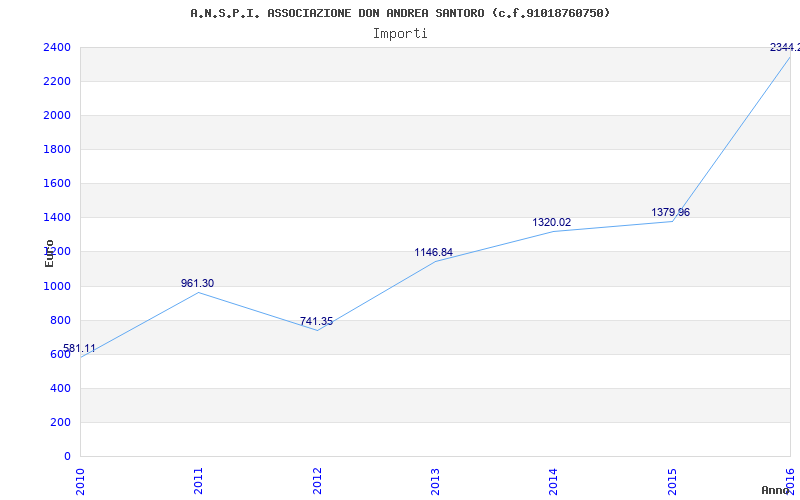Viewport: 800px width, 500px height.
Task: Click the 0 y-axis value
Action: (x=67, y=457)
